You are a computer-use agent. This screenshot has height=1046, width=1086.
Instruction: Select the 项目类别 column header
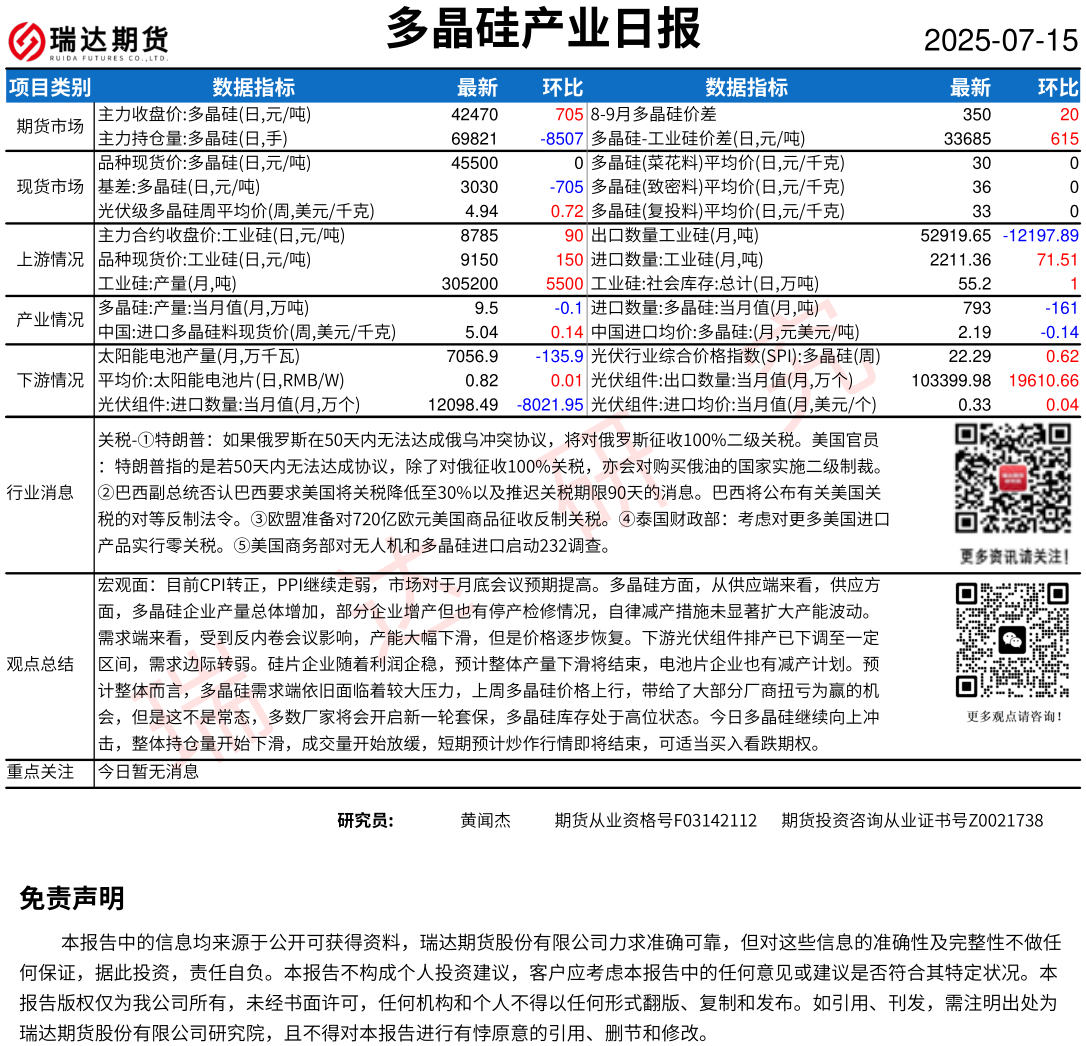click(49, 87)
